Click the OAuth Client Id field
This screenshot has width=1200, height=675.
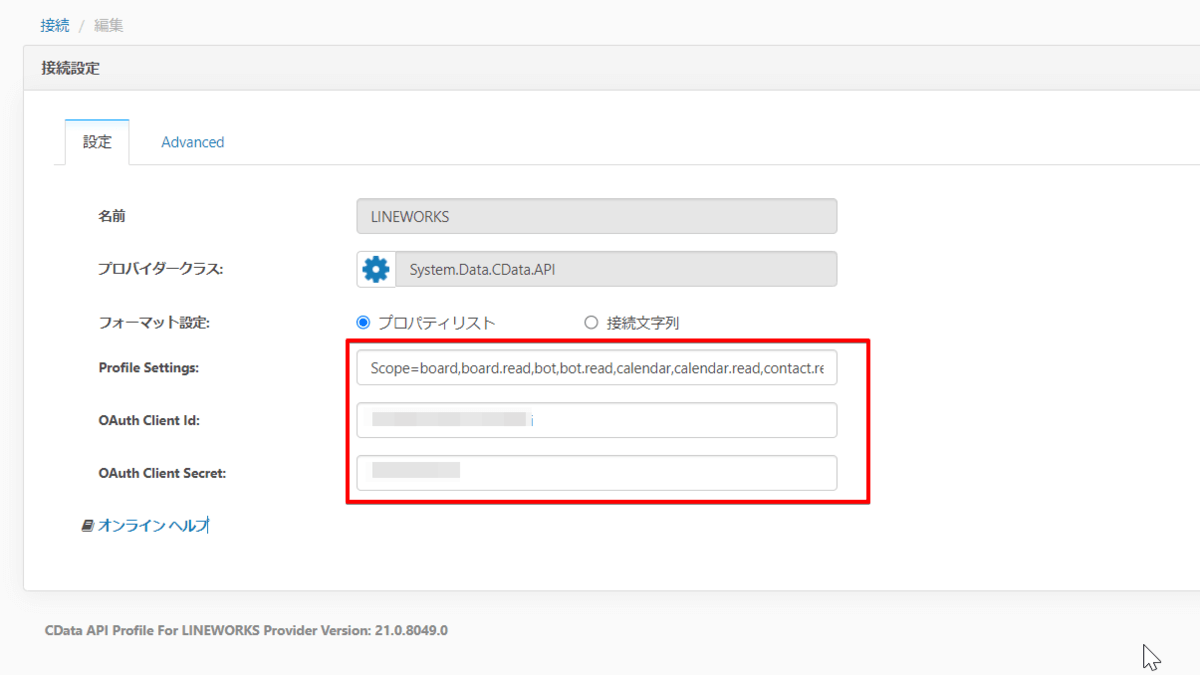[597, 420]
